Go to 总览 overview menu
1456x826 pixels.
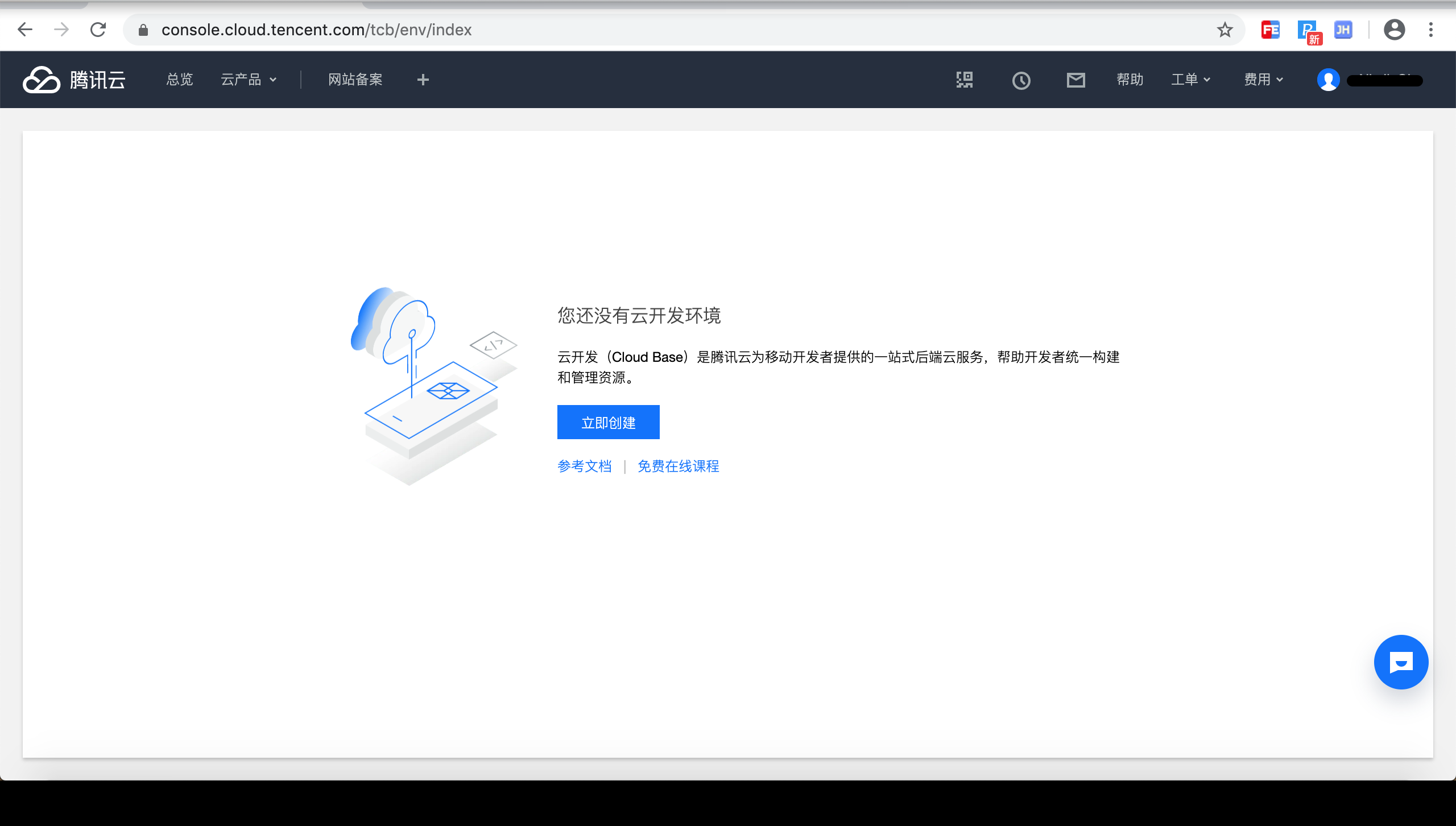coord(180,80)
